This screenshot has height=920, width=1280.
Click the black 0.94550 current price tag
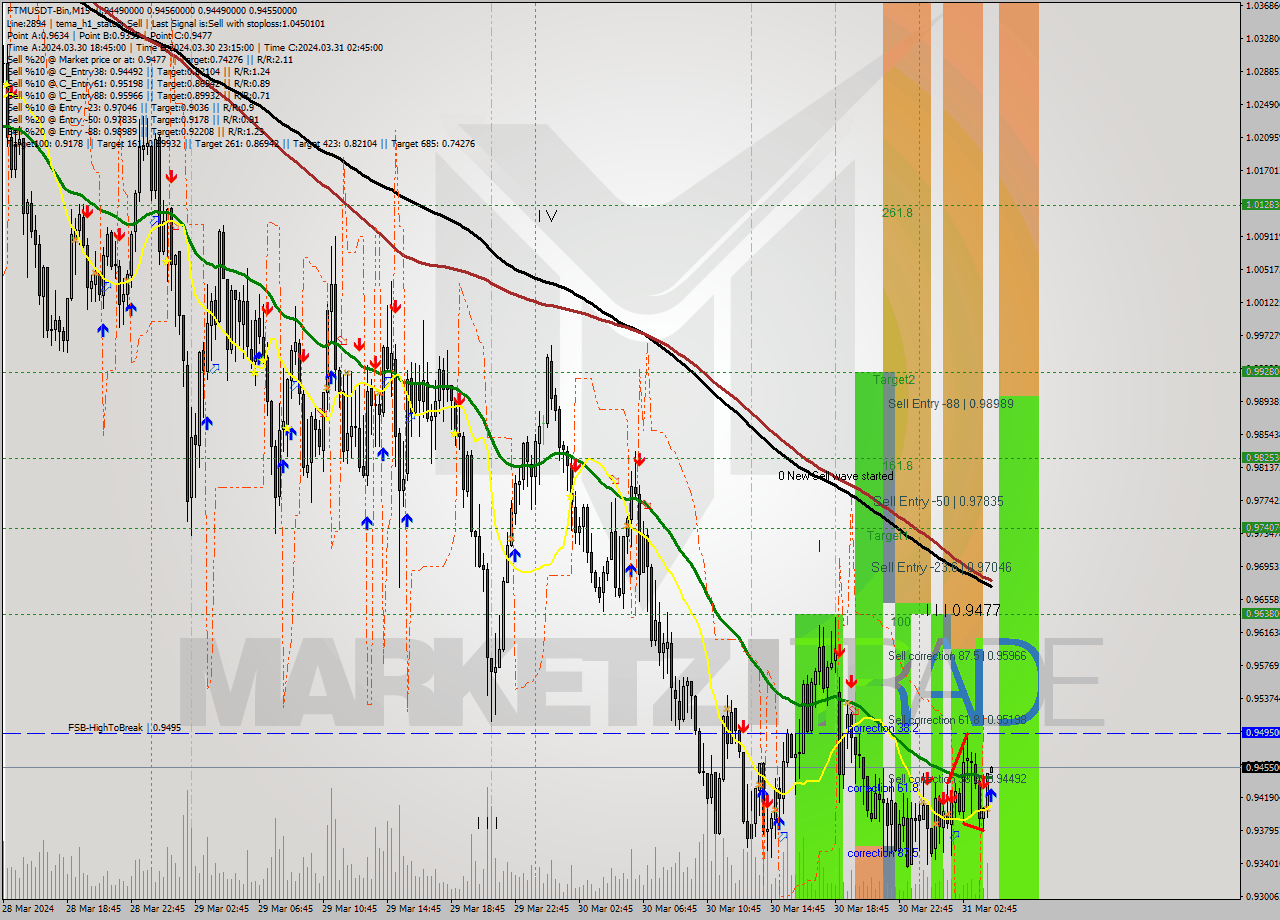[x=1261, y=767]
